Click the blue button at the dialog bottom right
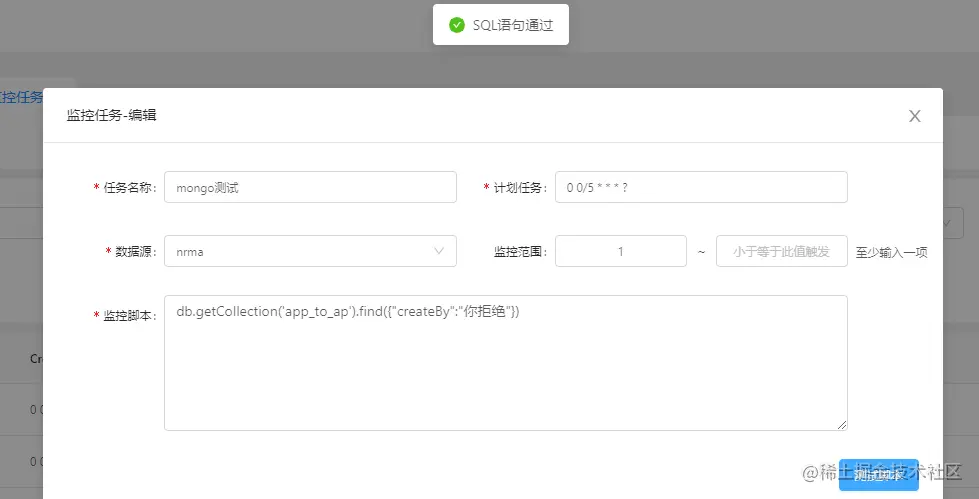This screenshot has width=979, height=499. (878, 475)
